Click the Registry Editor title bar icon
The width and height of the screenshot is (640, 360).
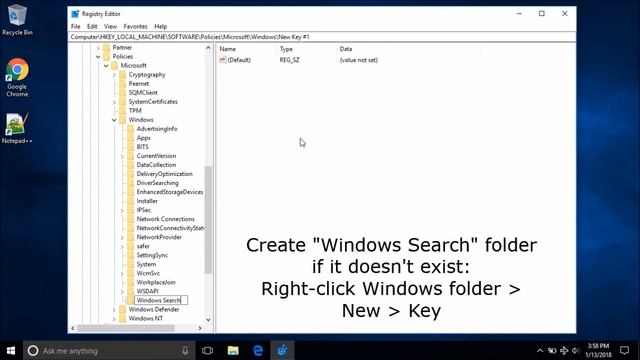(75, 14)
